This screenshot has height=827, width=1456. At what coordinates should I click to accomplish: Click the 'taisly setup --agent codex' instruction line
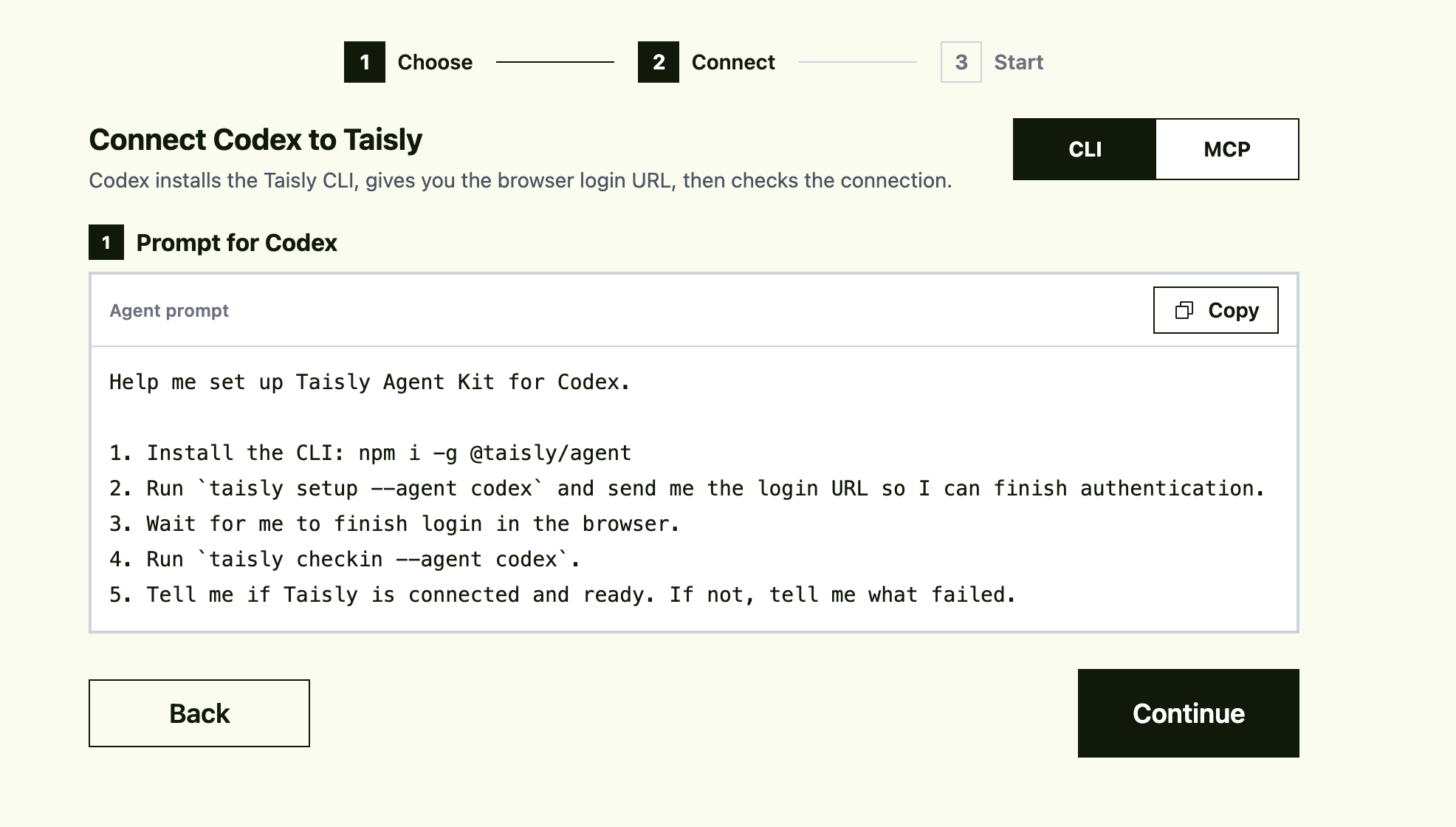687,489
